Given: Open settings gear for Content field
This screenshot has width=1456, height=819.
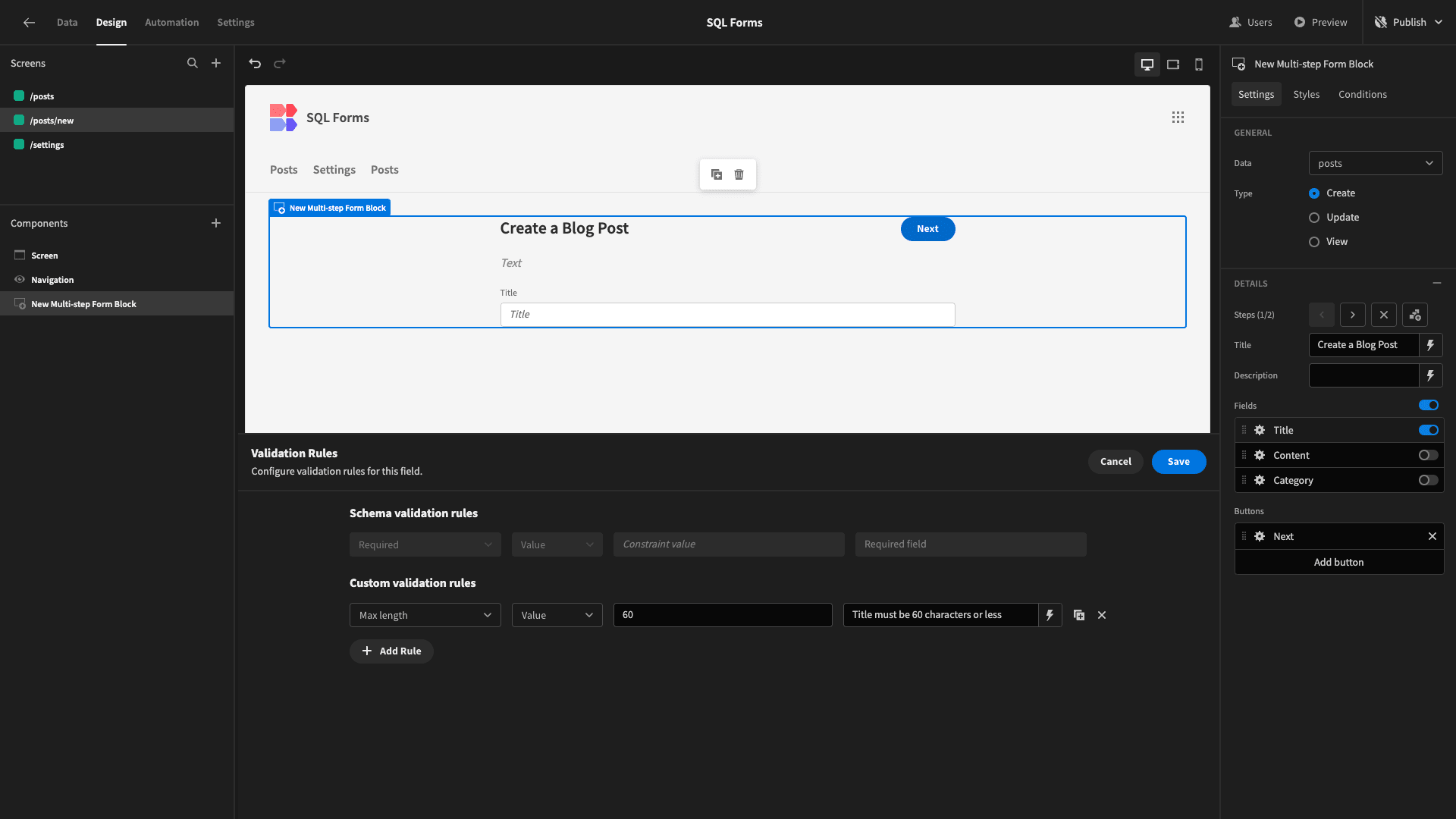Looking at the screenshot, I should (1260, 455).
